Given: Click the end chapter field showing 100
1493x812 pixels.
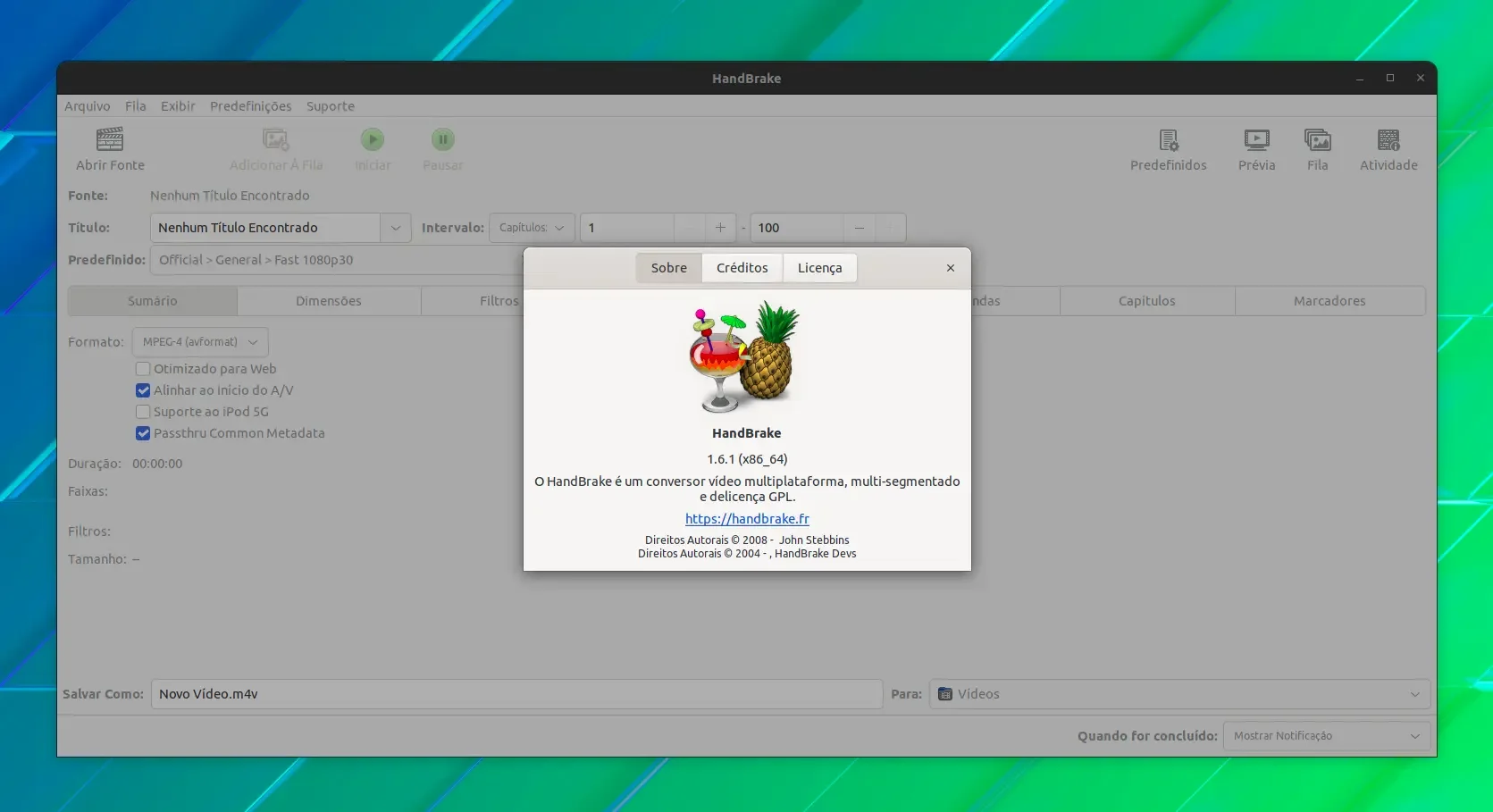Looking at the screenshot, I should tap(797, 228).
